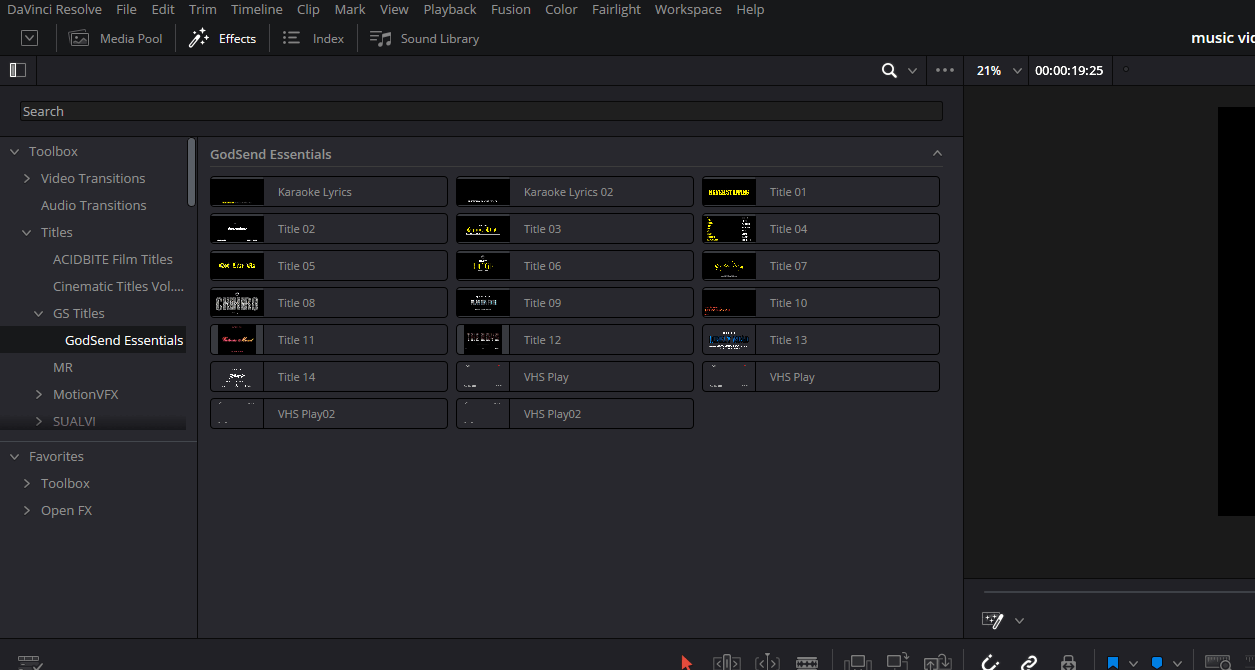Screen dimensions: 1255x670
Task: Toggle timeline Snapping magnet icon
Action: pos(990,662)
